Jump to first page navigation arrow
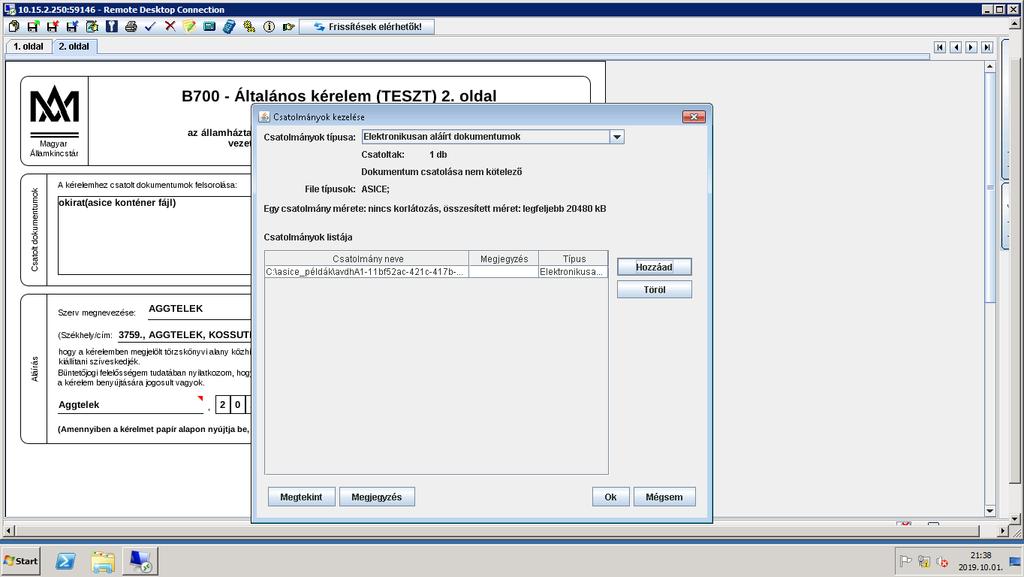This screenshot has width=1024, height=577. pos(940,47)
